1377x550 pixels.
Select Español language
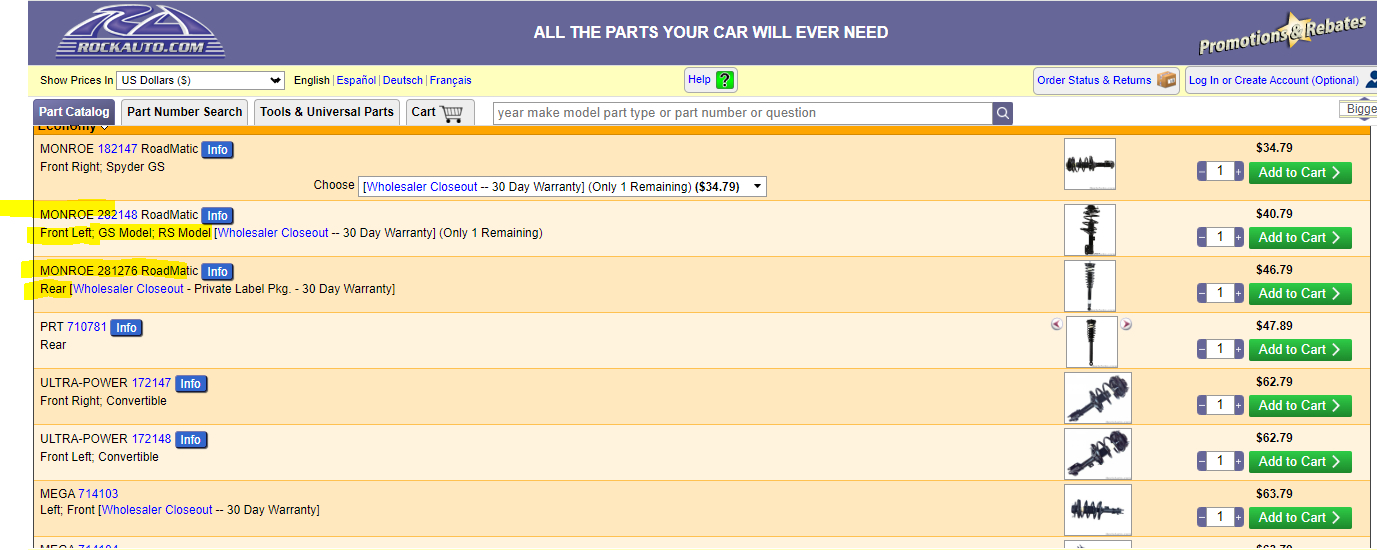click(x=356, y=80)
